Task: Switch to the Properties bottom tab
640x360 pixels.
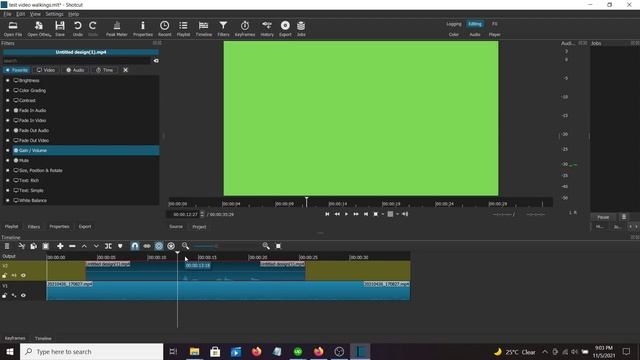Action: click(x=59, y=227)
